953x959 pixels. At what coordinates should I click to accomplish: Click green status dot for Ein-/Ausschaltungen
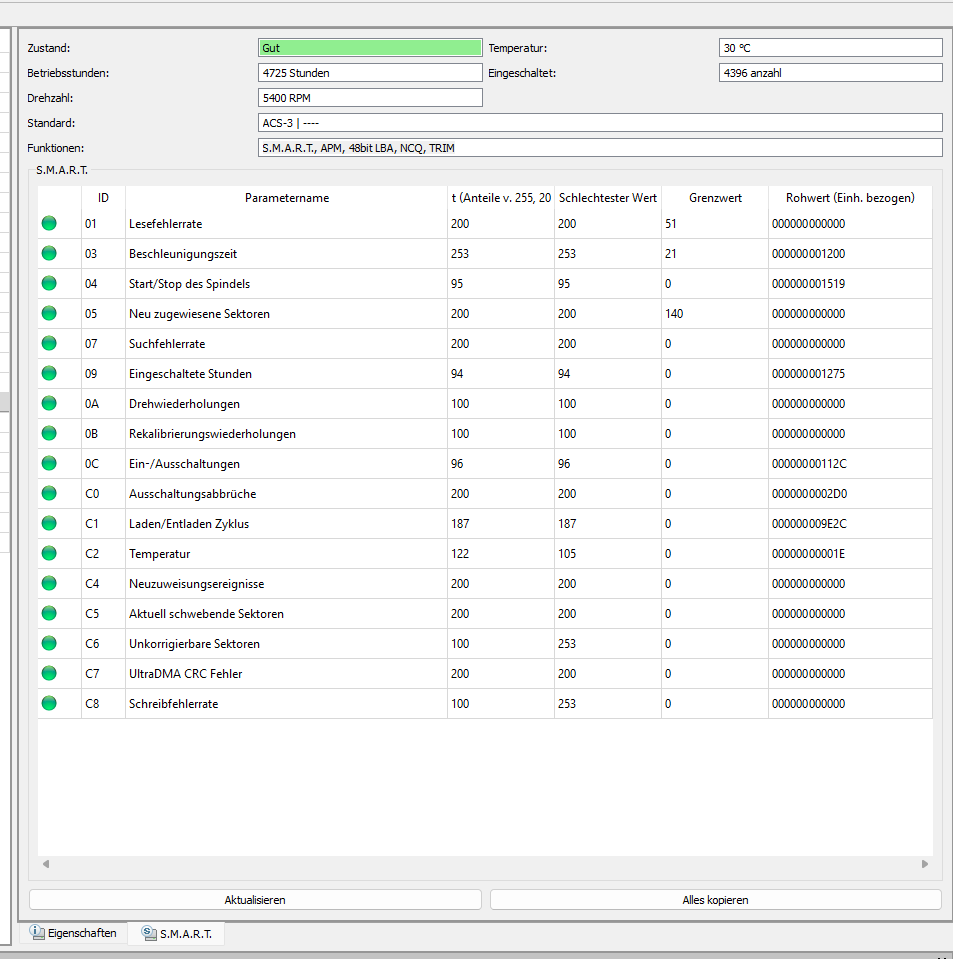click(x=49, y=463)
